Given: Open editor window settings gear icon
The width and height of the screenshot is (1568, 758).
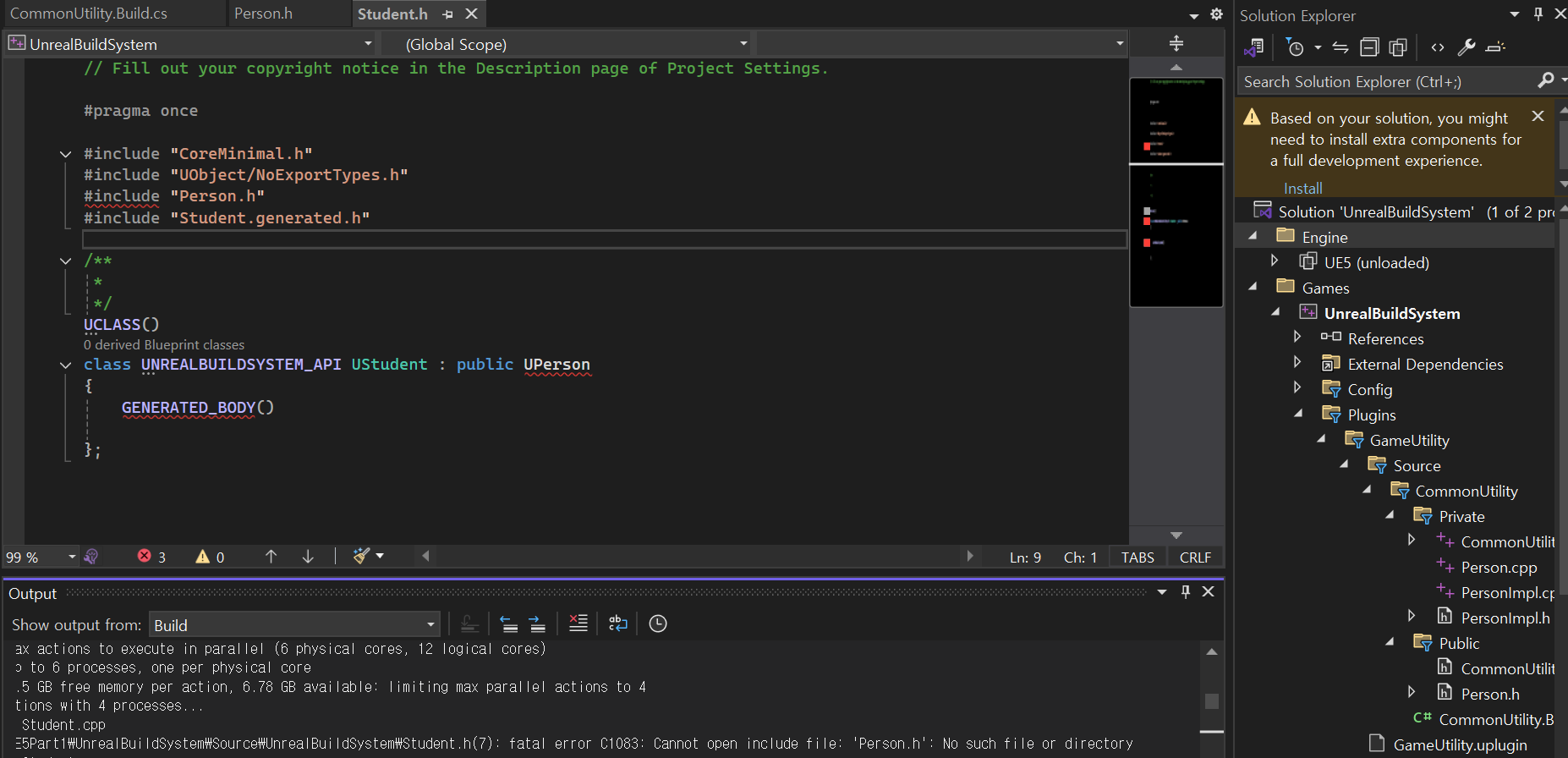Looking at the screenshot, I should tap(1216, 14).
